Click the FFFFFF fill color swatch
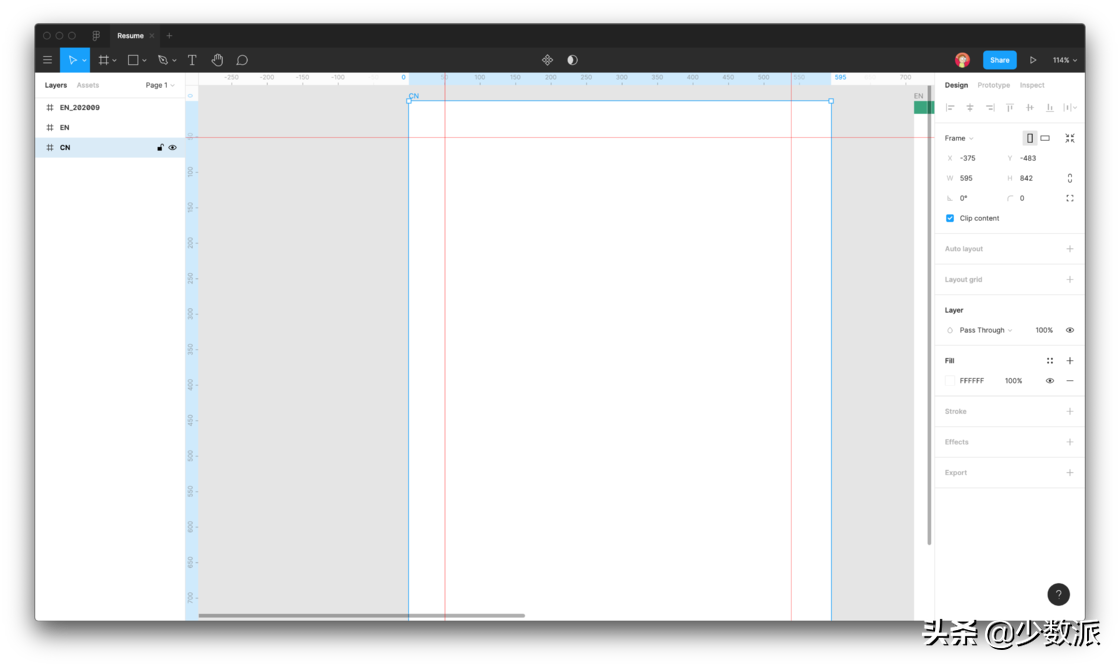Image resolution: width=1120 pixels, height=667 pixels. point(950,381)
